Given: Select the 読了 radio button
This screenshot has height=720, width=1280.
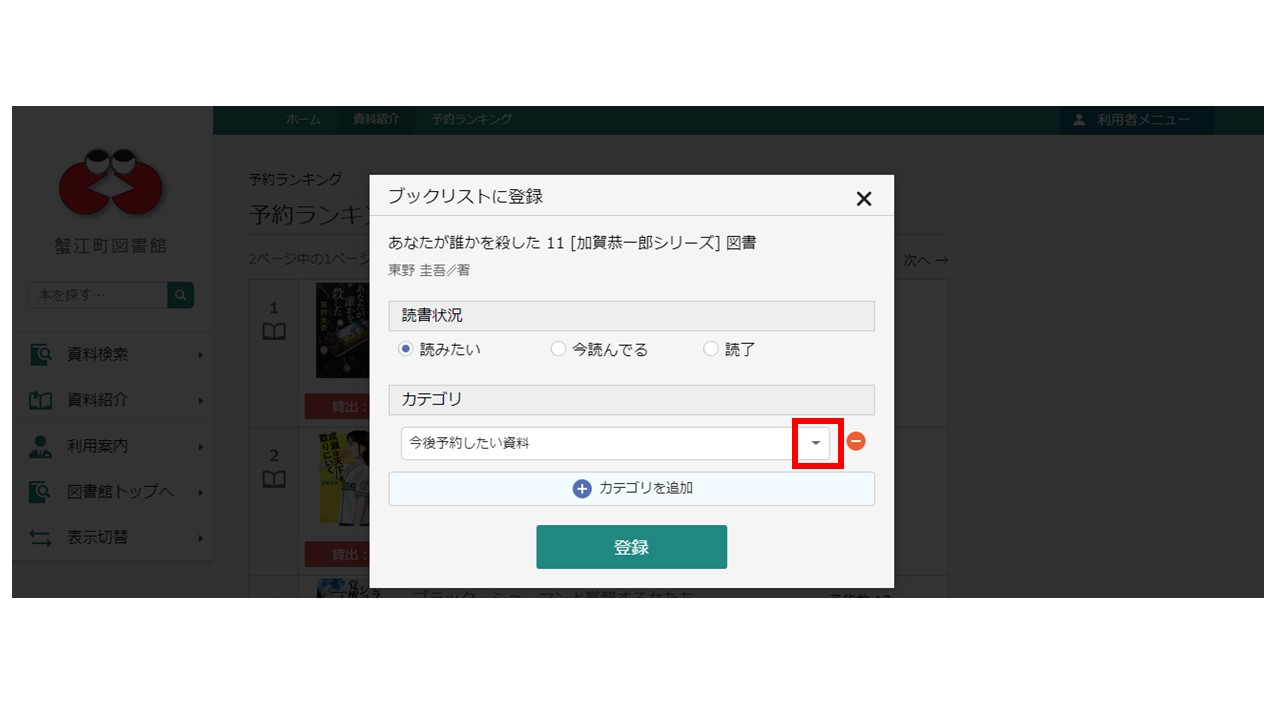Looking at the screenshot, I should tap(710, 349).
